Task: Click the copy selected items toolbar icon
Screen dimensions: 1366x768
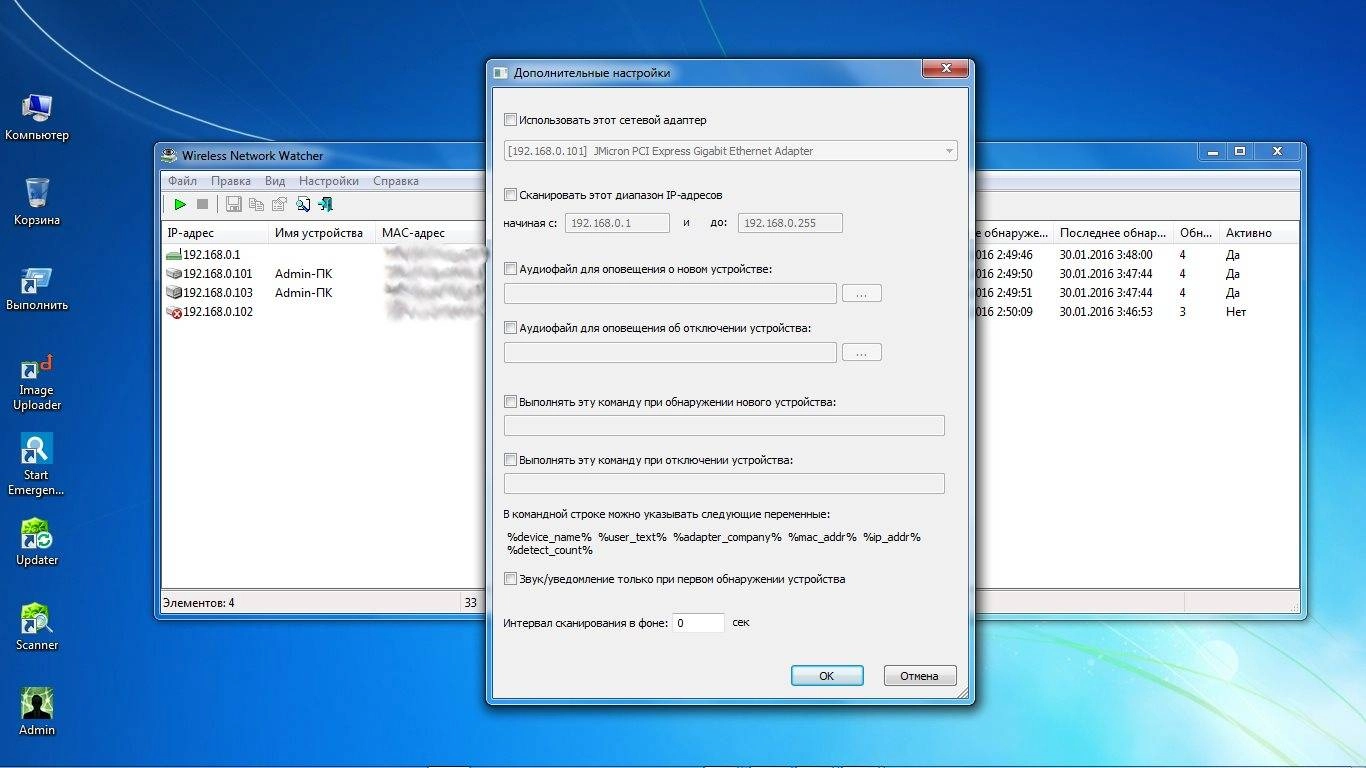Action: tap(256, 204)
